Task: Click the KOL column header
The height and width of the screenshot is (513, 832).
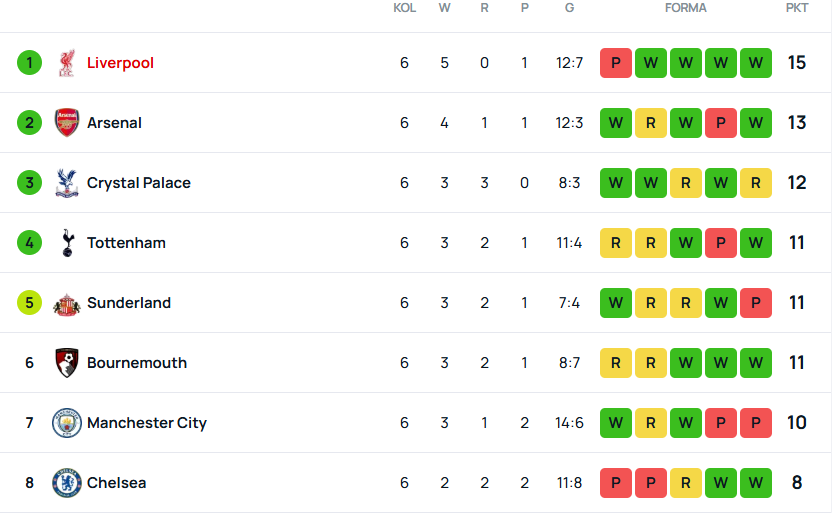Action: point(404,8)
